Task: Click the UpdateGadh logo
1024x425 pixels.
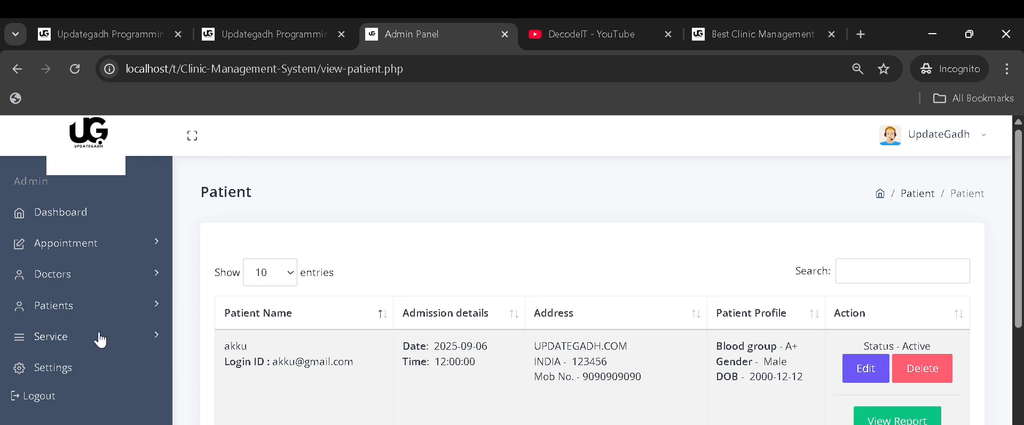Action: click(x=88, y=133)
